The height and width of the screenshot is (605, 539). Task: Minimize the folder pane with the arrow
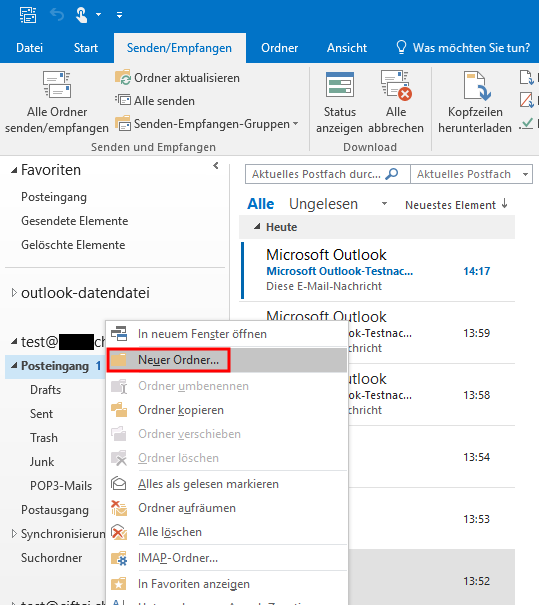(x=216, y=166)
